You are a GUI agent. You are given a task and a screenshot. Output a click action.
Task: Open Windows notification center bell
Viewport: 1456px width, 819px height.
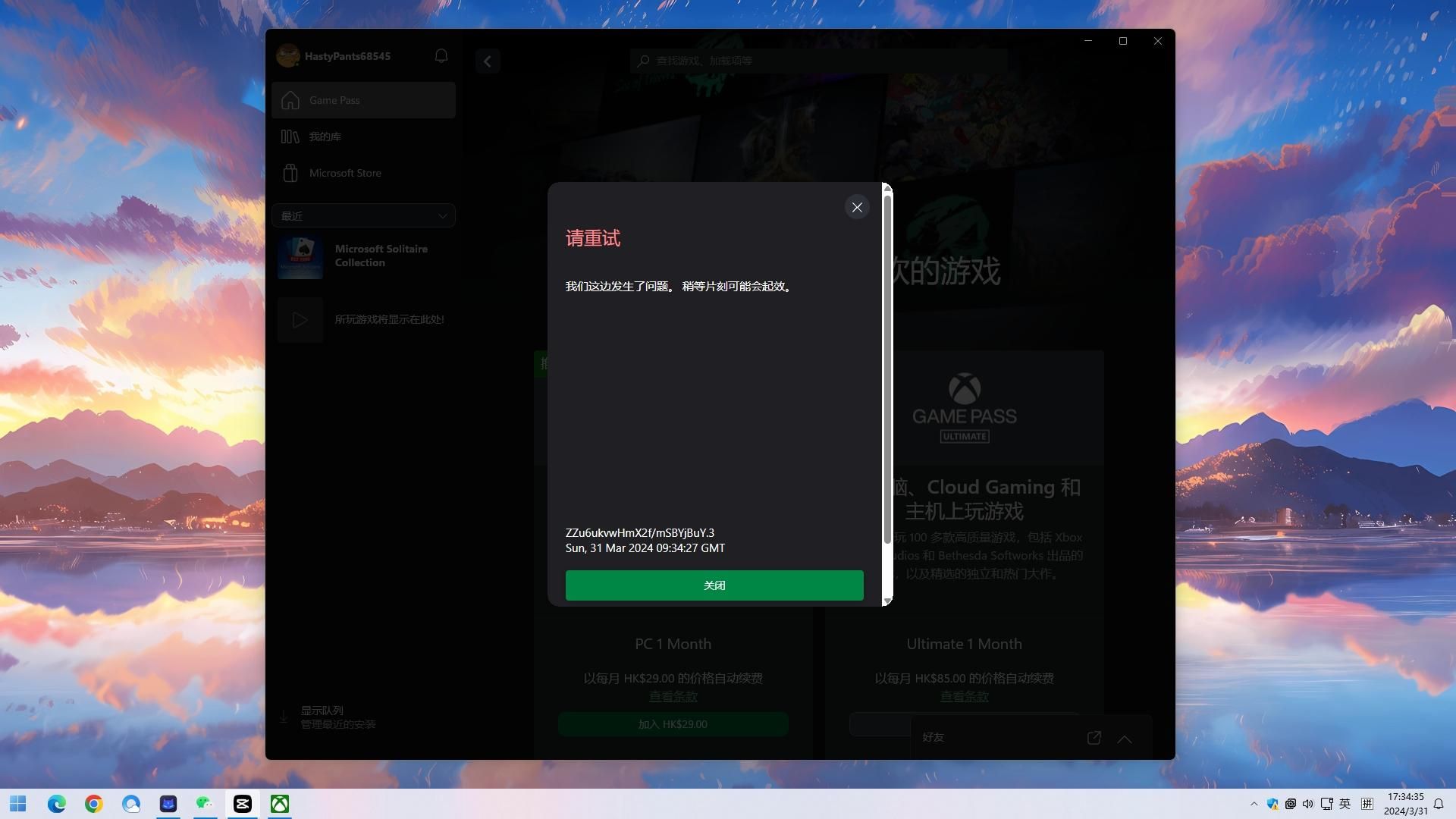(x=1439, y=804)
